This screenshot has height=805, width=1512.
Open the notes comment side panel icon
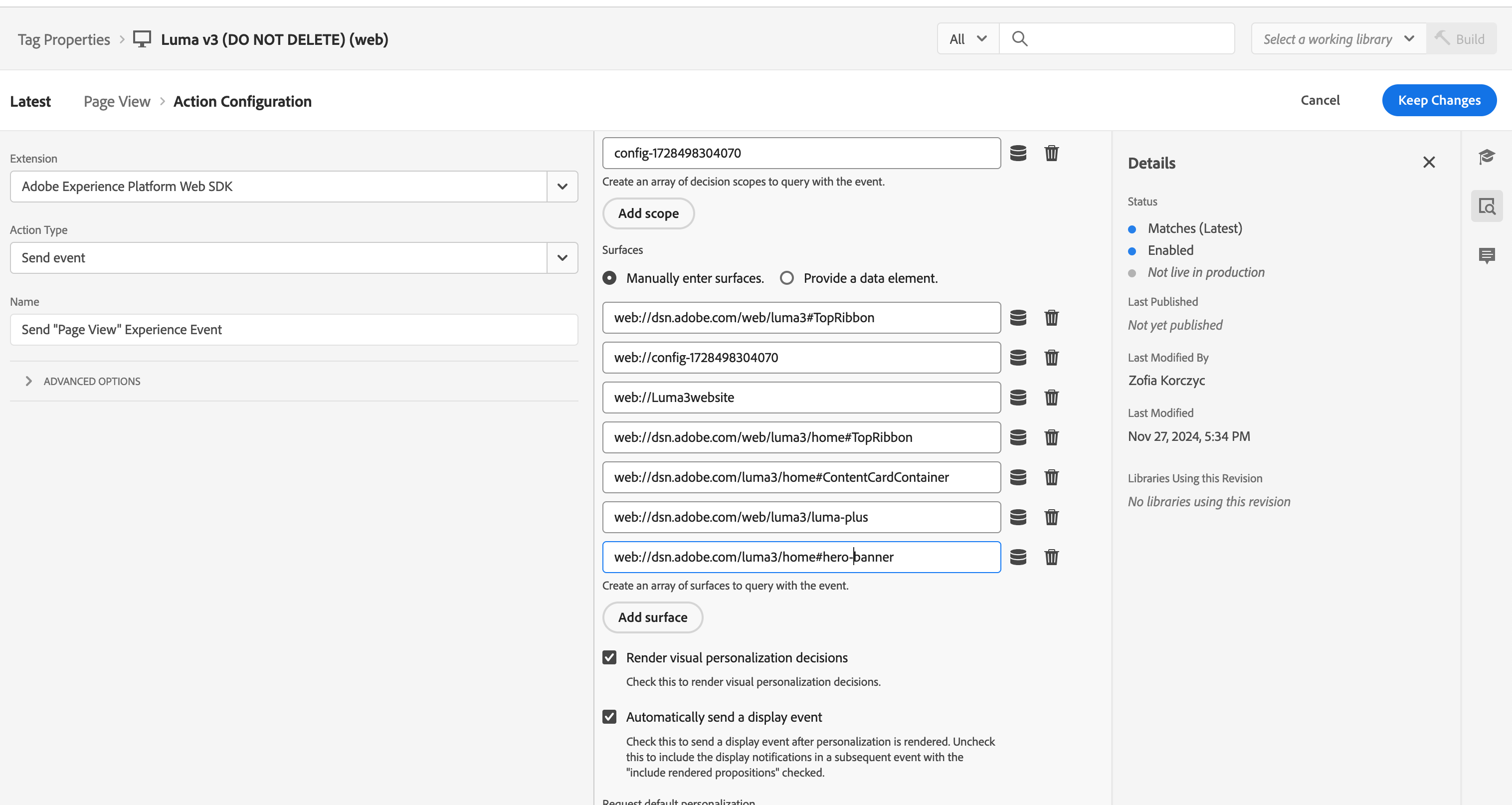1487,255
